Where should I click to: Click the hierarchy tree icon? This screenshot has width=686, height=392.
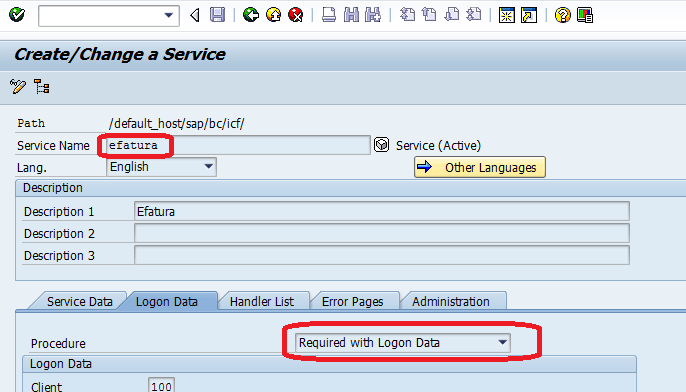point(42,87)
